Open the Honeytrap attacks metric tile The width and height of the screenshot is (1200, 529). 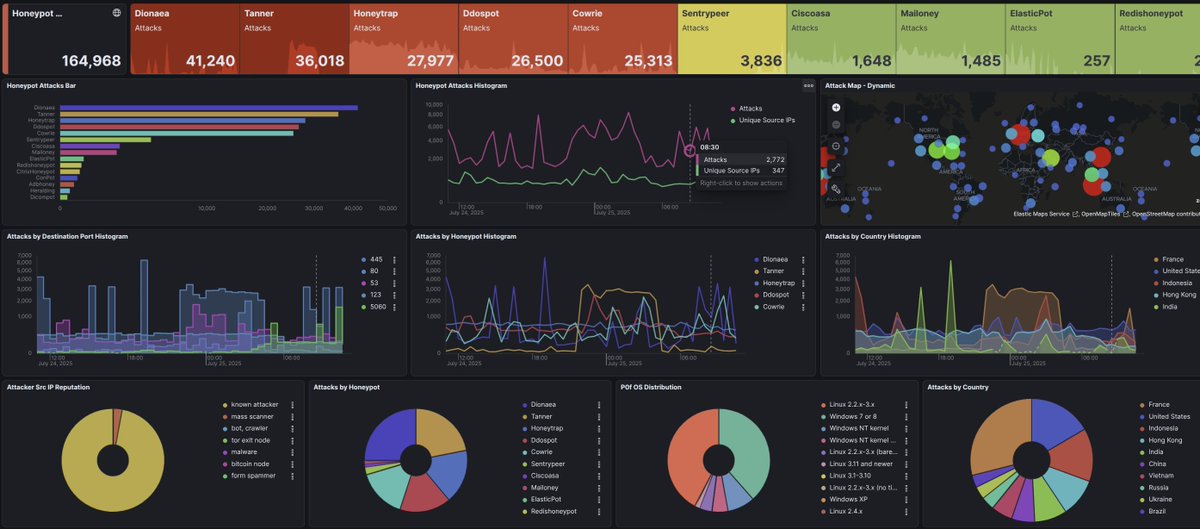coord(404,38)
